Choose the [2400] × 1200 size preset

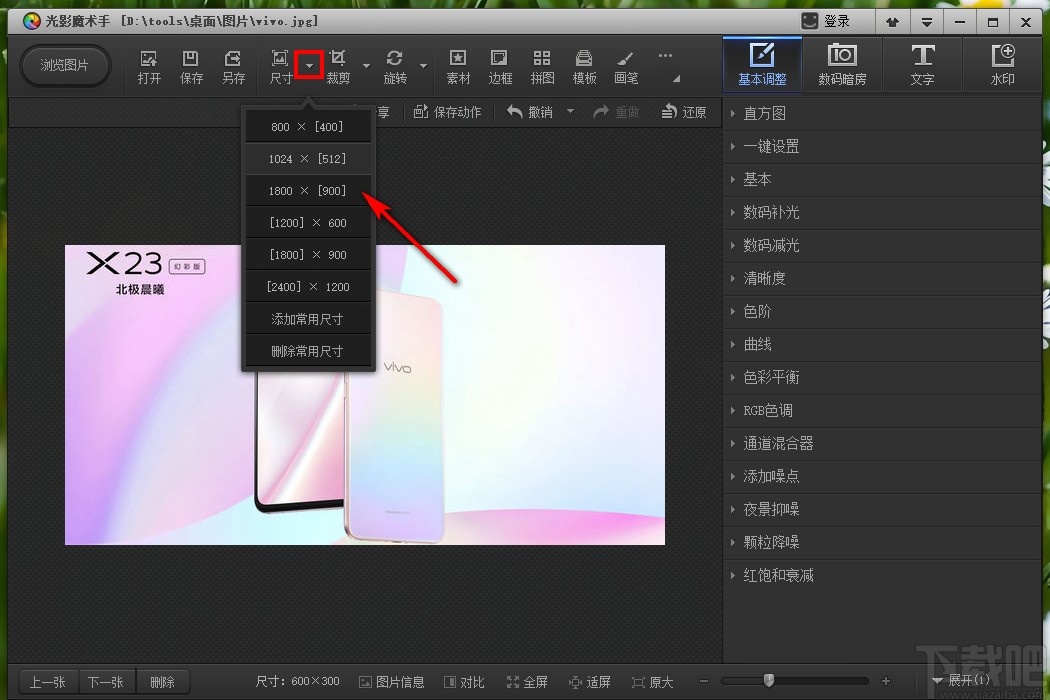click(x=308, y=287)
